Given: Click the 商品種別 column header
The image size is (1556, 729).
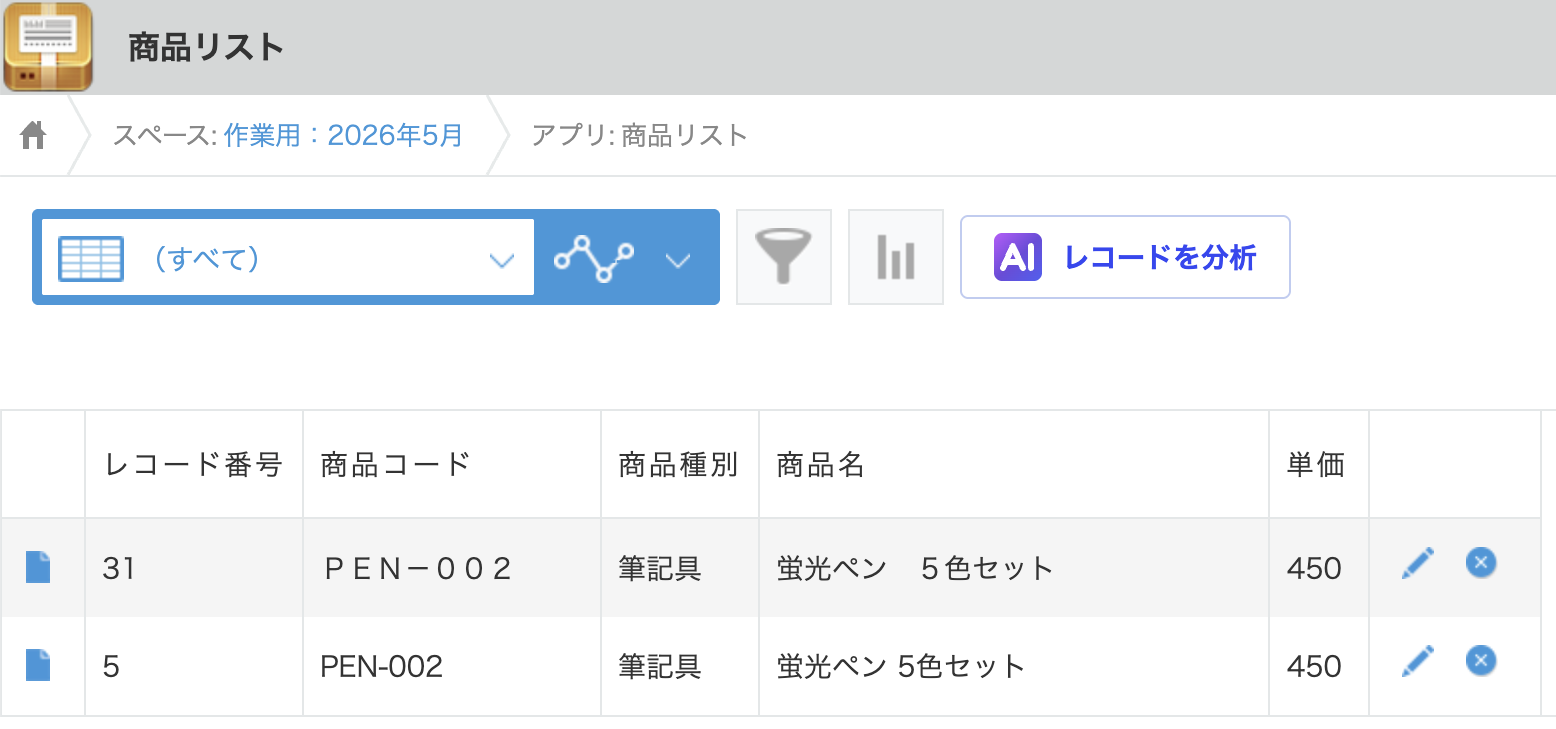Looking at the screenshot, I should (x=680, y=464).
